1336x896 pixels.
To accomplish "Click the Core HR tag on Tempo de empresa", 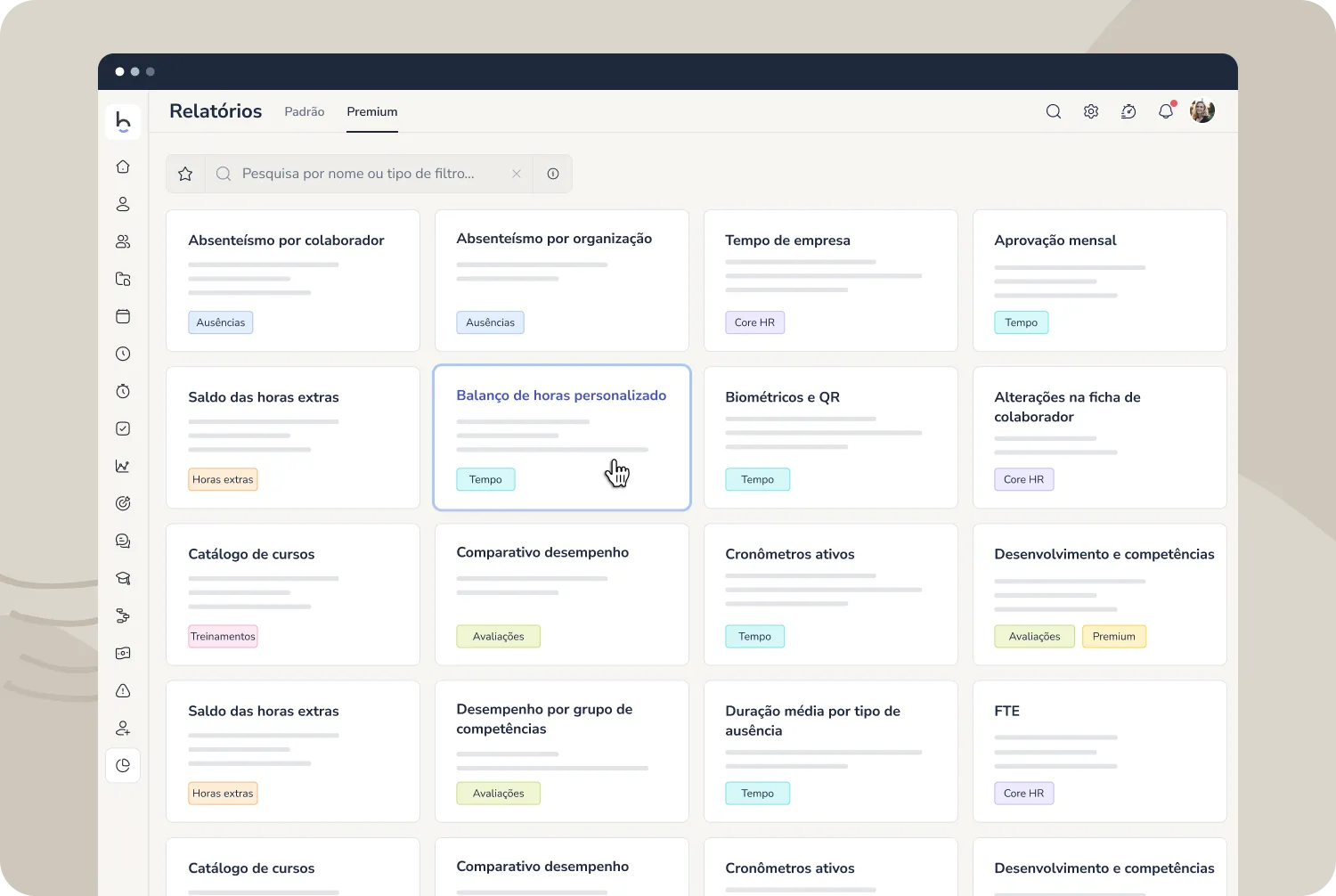I will 755,322.
